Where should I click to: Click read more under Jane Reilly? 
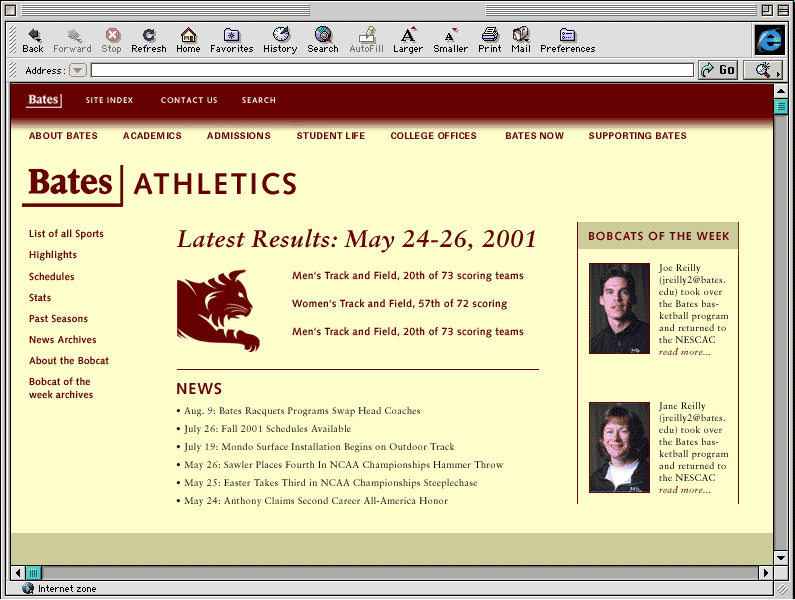pos(684,490)
